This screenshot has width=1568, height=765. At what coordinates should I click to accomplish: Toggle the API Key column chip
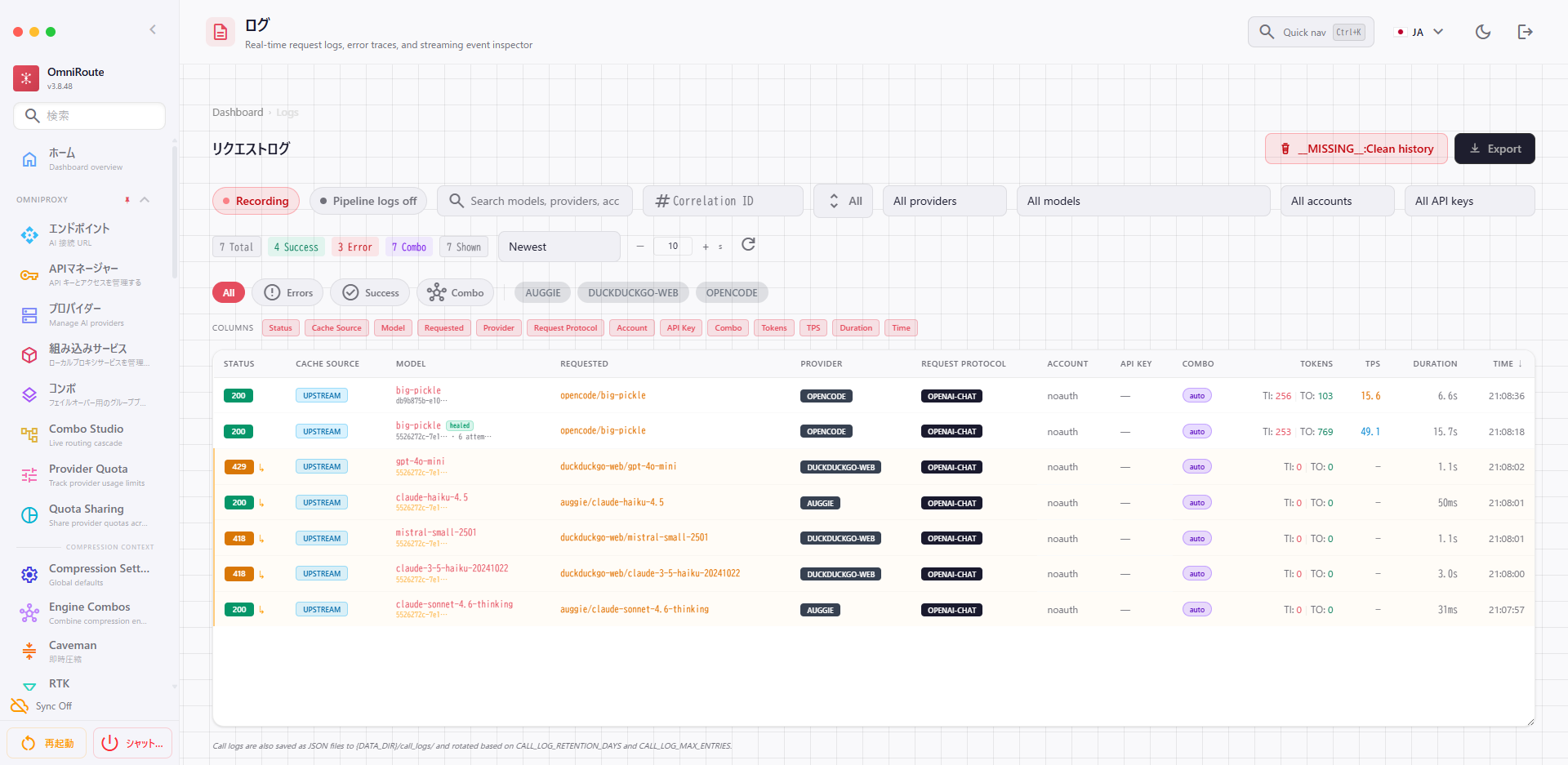(x=681, y=328)
